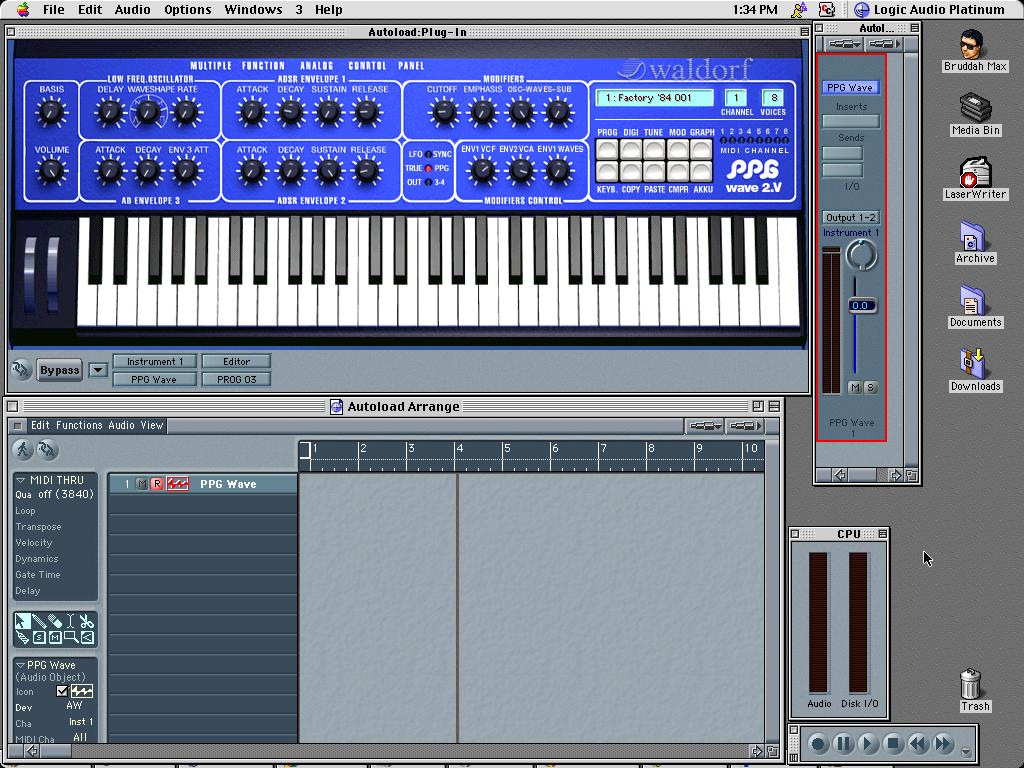Open the LaserWriter desktop icon
This screenshot has height=768, width=1024.
975,179
